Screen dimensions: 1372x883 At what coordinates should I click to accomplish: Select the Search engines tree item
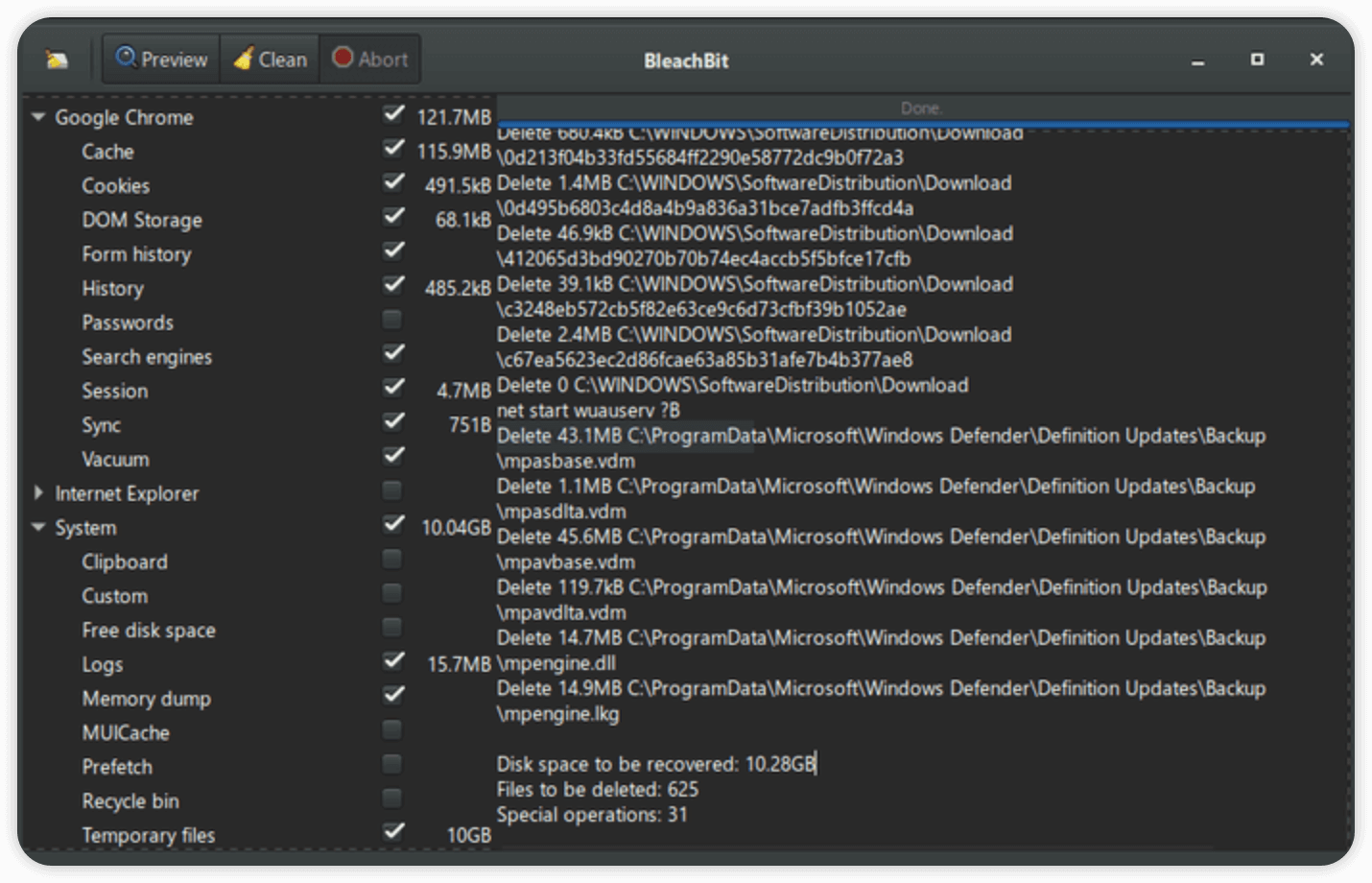click(x=147, y=356)
